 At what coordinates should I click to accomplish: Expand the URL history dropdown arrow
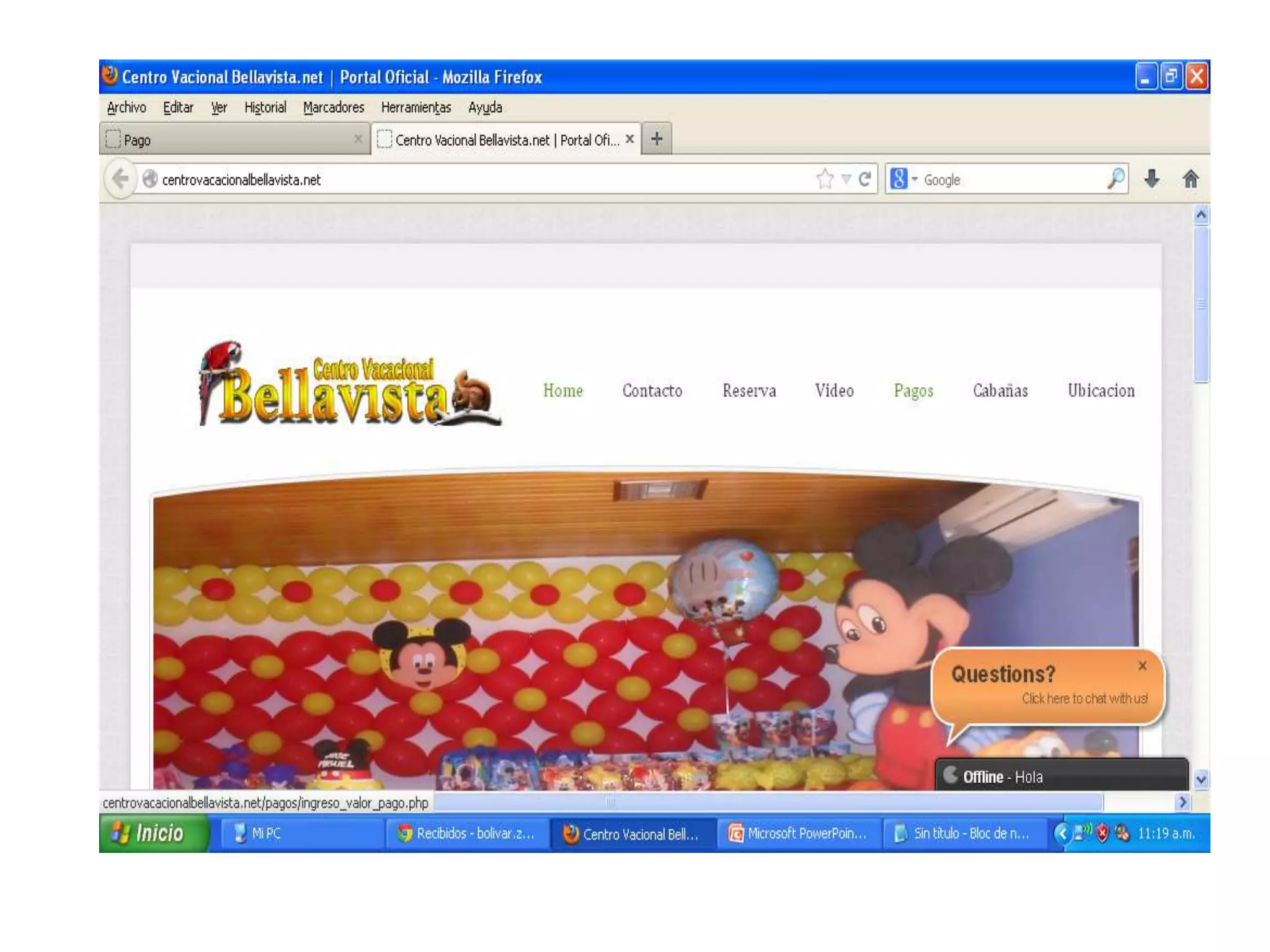[x=846, y=179]
